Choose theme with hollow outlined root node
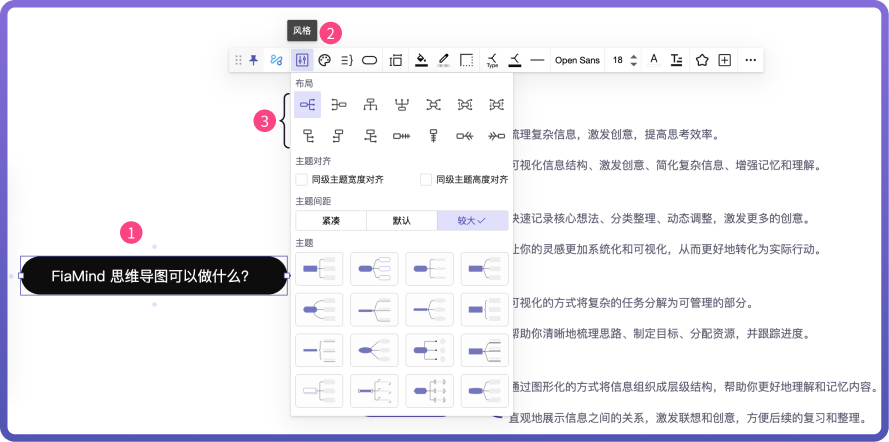889x442 pixels. (319, 391)
